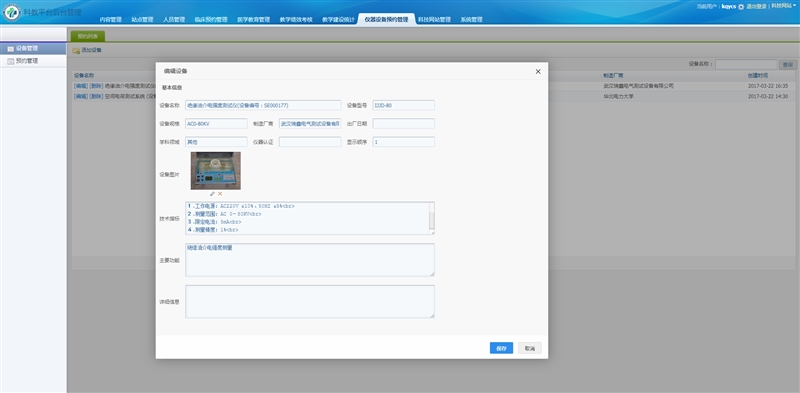800x393 pixels.
Task: Remove the device image with the orange X icon
Action: [220, 194]
